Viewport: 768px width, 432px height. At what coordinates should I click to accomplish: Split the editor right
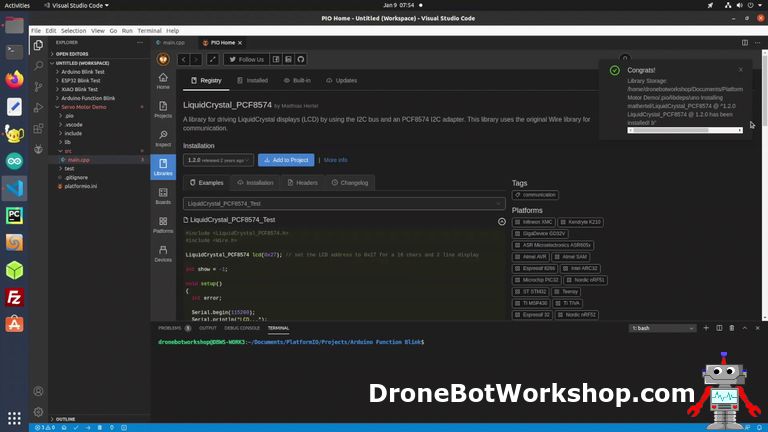(x=744, y=43)
